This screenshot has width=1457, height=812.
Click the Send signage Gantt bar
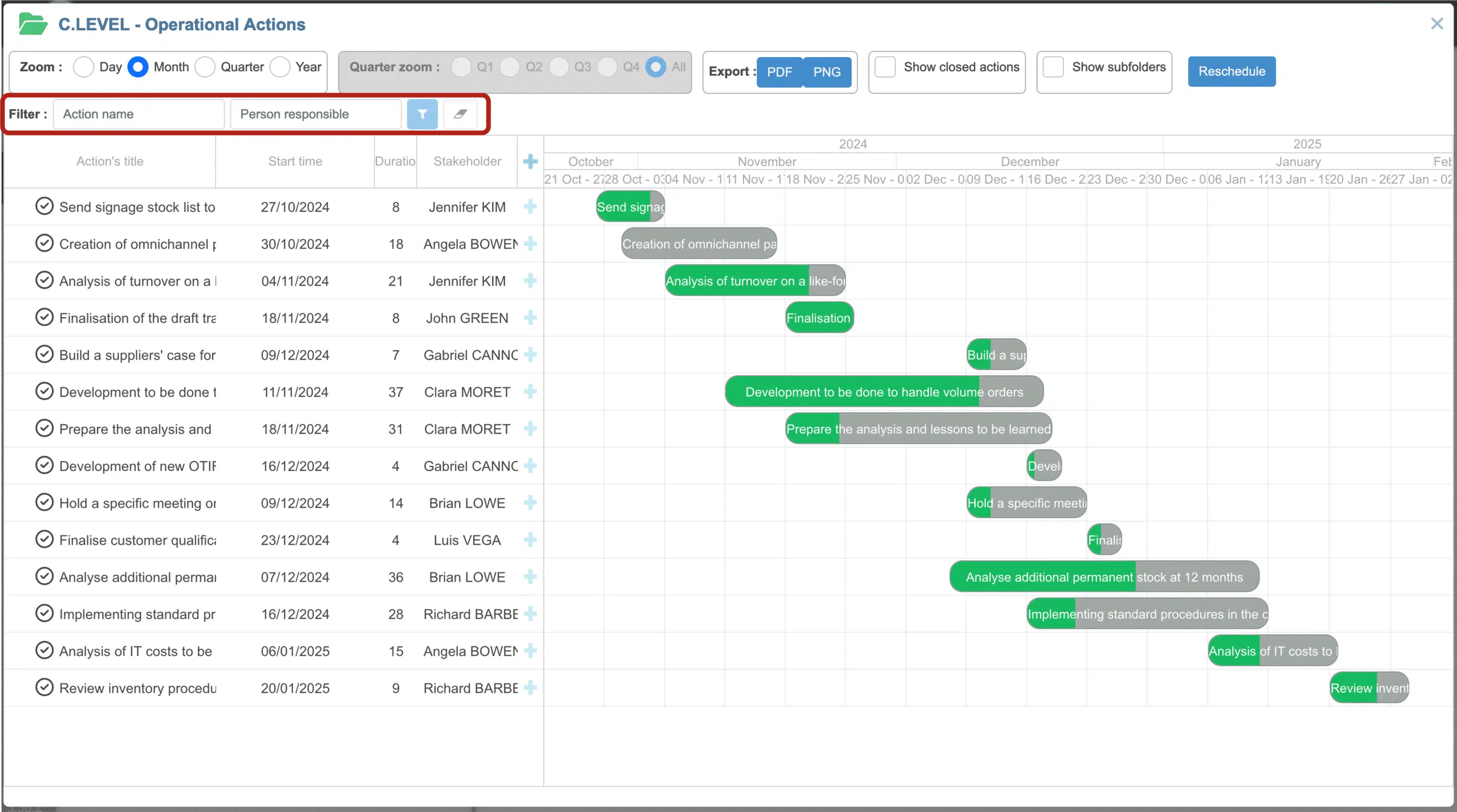click(x=631, y=207)
